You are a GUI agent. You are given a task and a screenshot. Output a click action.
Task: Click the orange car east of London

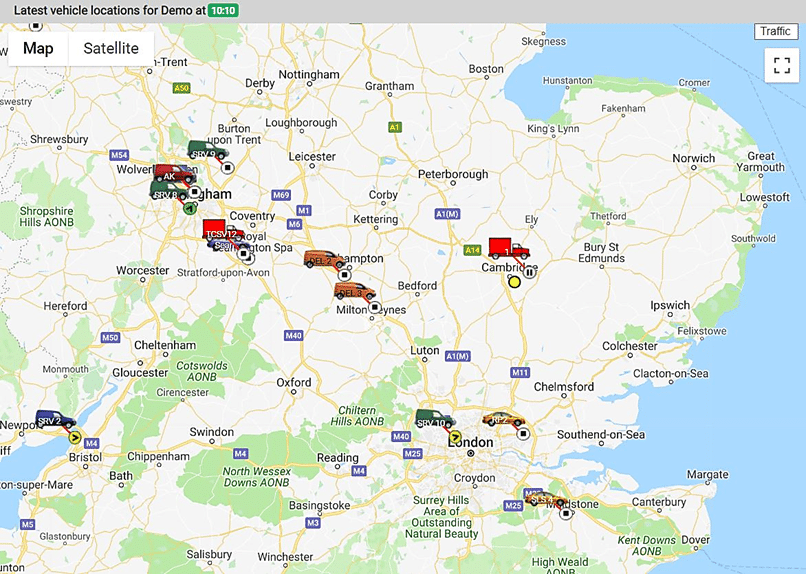(x=504, y=419)
